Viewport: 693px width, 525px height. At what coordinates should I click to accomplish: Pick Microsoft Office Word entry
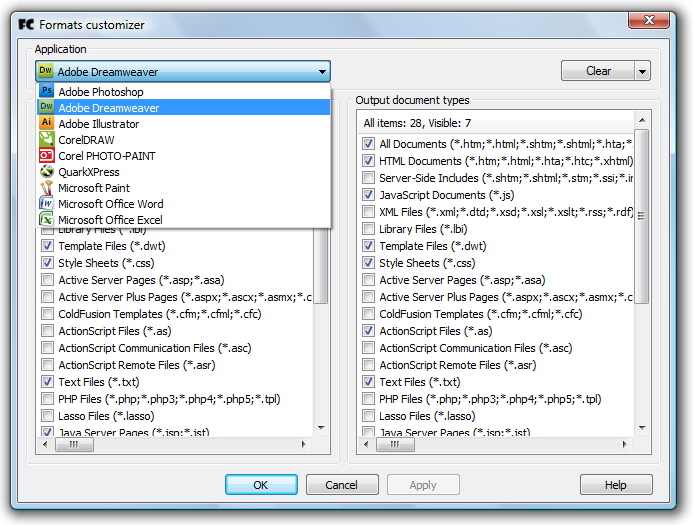(x=184, y=204)
